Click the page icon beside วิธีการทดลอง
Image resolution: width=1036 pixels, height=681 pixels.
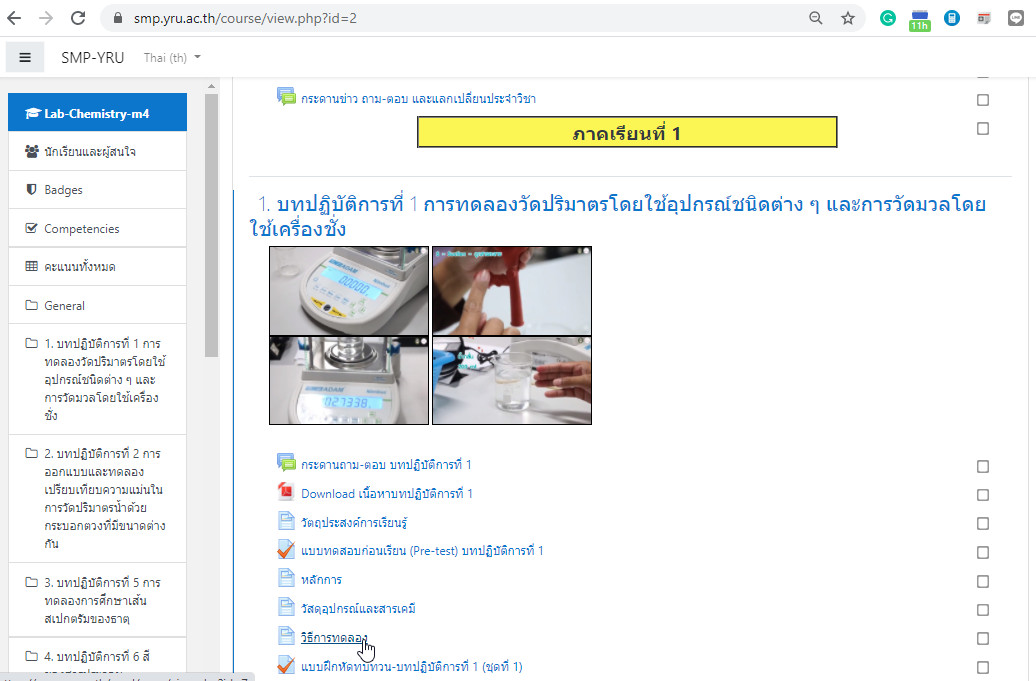click(286, 636)
